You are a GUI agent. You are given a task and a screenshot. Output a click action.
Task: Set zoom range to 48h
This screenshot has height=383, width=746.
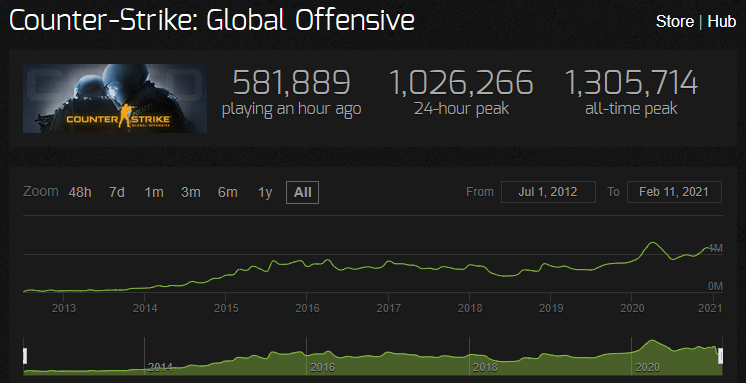80,193
